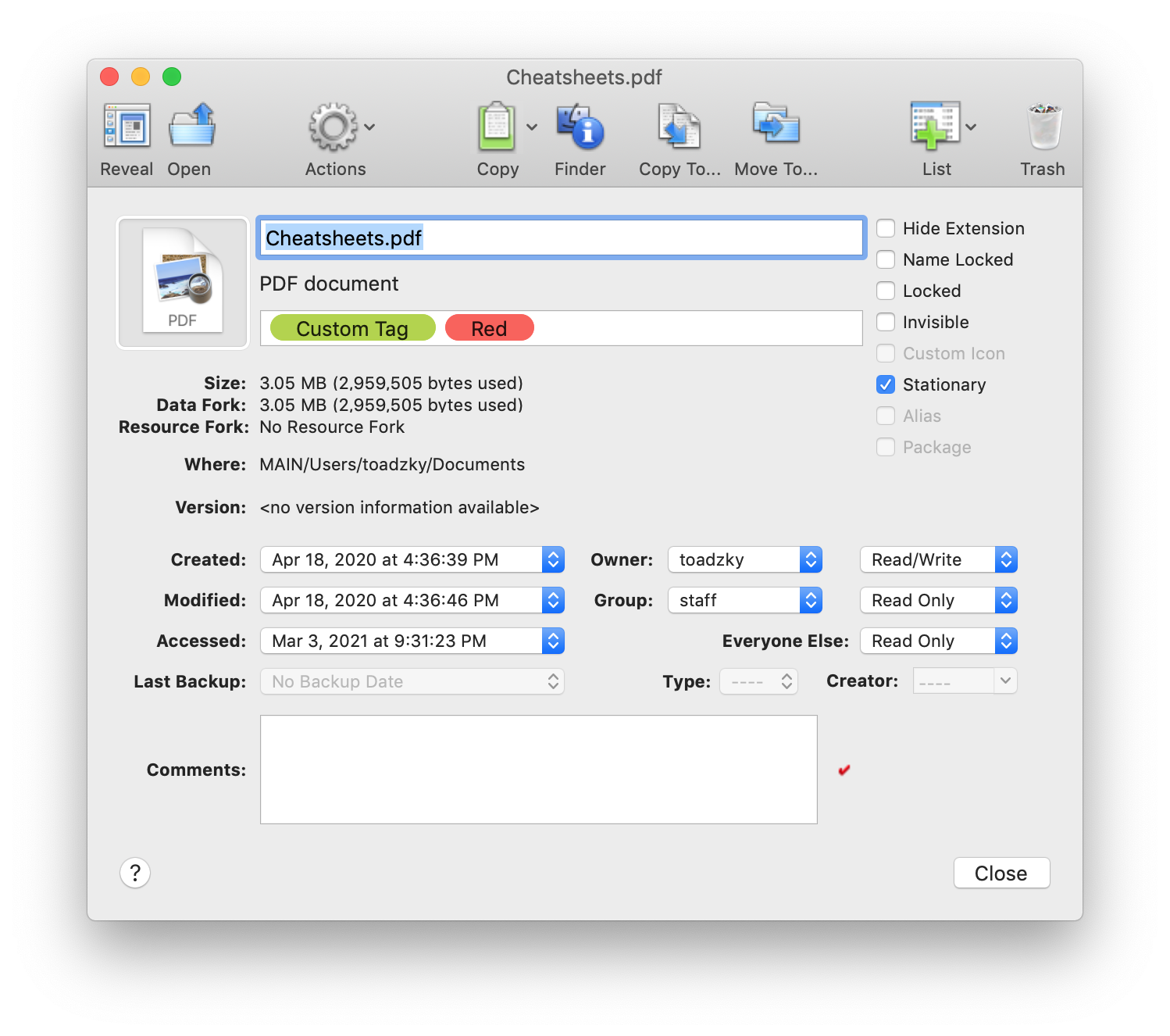The image size is (1170, 1036).
Task: Enable the Hide Extension checkbox
Action: point(885,228)
